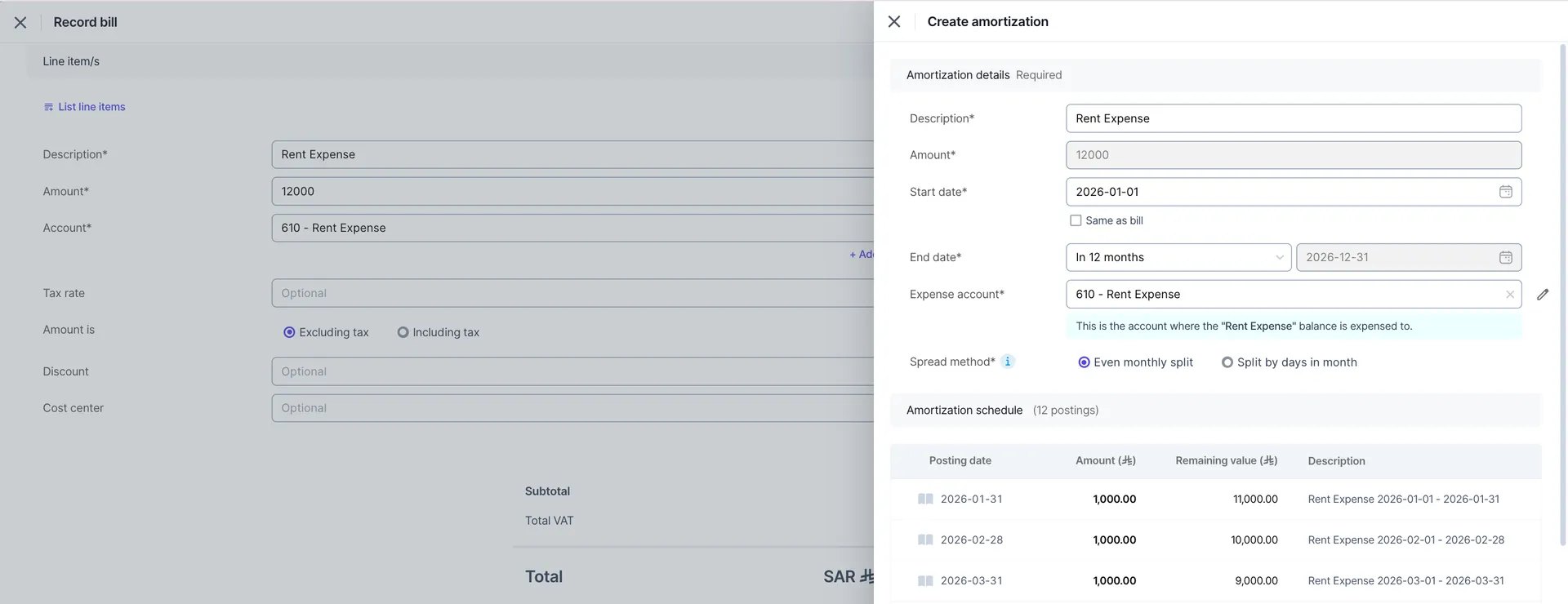Select Even monthly split spread method
1568x604 pixels.
point(1084,362)
